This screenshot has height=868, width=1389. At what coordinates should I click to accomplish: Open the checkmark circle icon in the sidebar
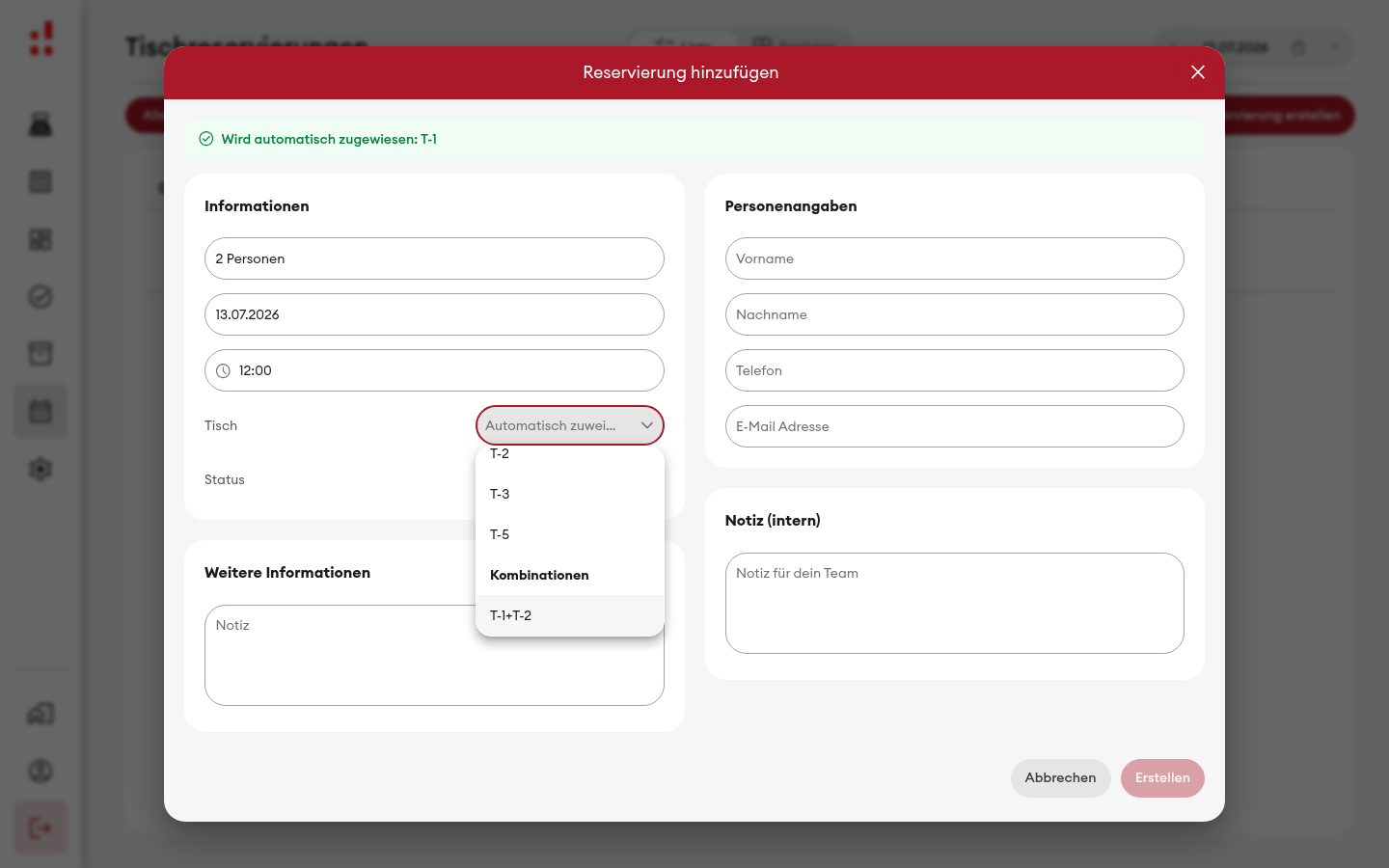click(41, 297)
